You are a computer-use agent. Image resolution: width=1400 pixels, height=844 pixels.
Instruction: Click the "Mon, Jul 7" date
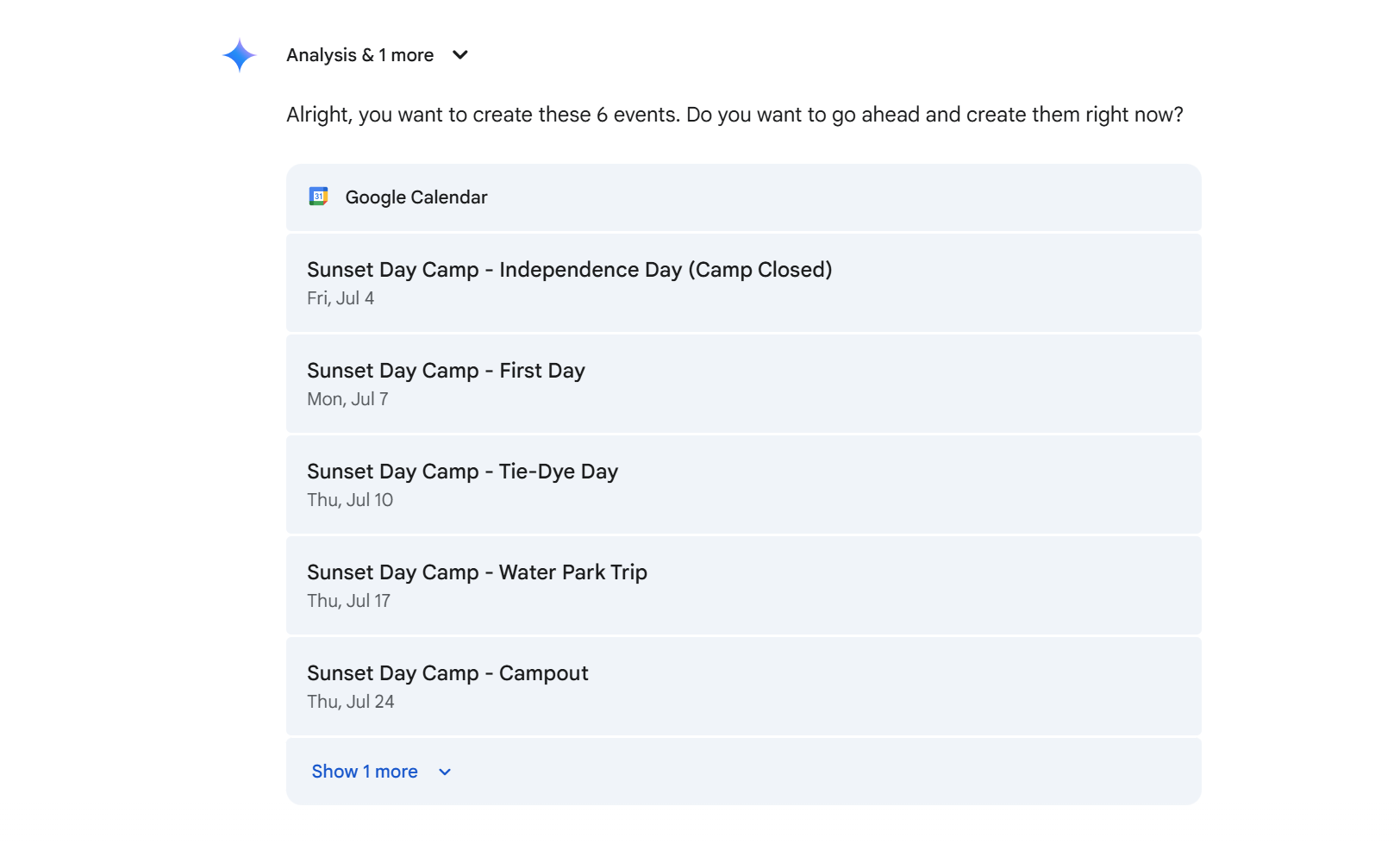click(347, 399)
